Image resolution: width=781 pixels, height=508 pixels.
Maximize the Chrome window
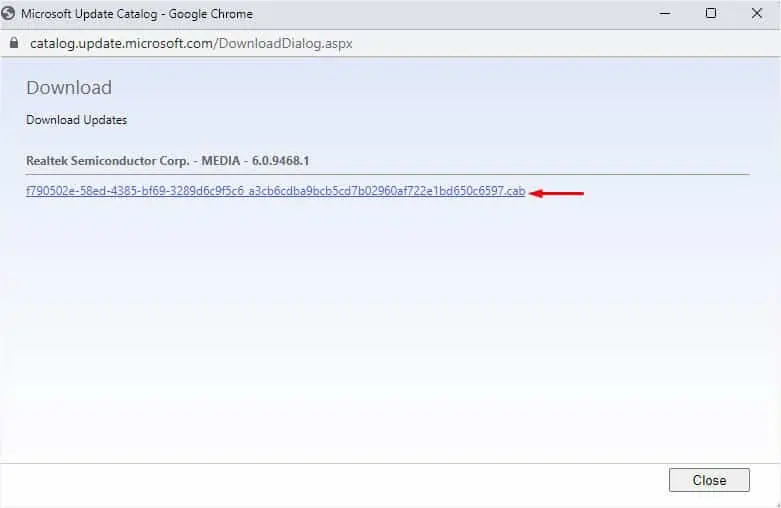click(711, 13)
